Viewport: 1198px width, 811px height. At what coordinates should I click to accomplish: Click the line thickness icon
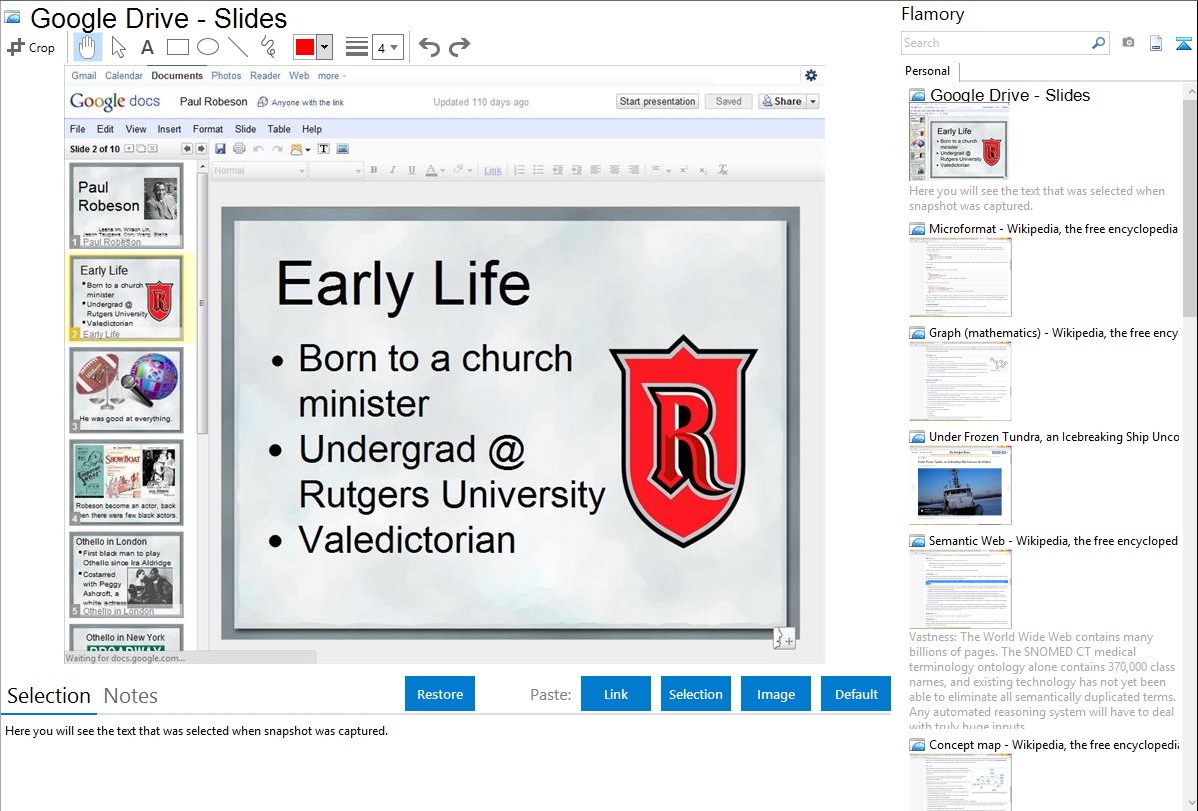pyautogui.click(x=356, y=47)
